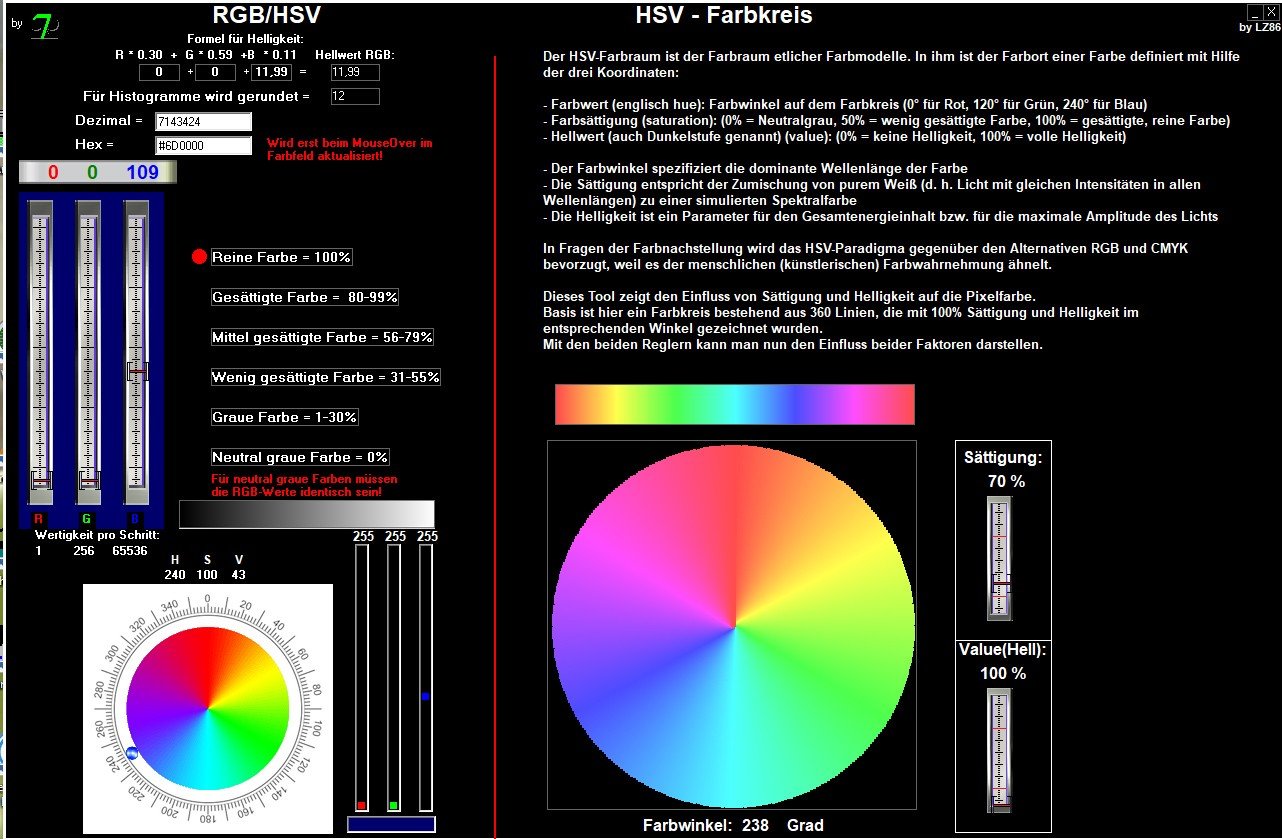The height and width of the screenshot is (839, 1282).
Task: Click the red marker in first 255 bar
Action: pos(362,805)
